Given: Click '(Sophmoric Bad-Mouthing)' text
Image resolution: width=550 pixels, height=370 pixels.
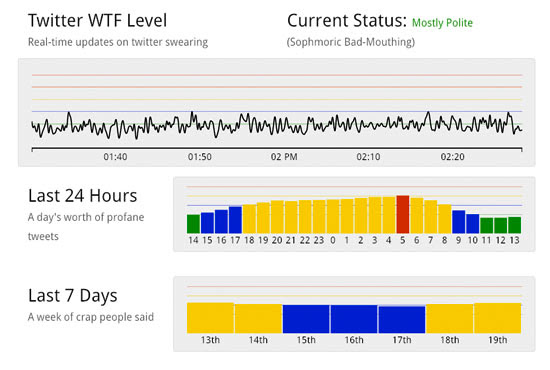Looking at the screenshot, I should tap(351, 42).
